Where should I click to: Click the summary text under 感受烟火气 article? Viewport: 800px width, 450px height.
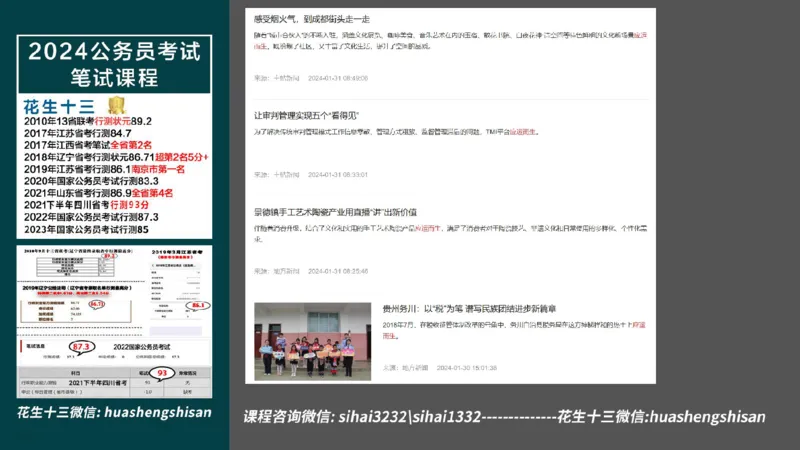pos(450,40)
